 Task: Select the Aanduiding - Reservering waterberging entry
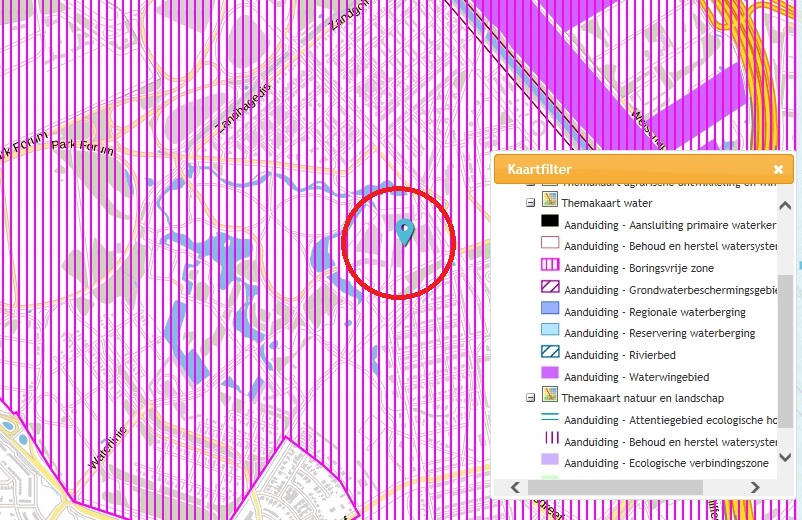coord(659,333)
